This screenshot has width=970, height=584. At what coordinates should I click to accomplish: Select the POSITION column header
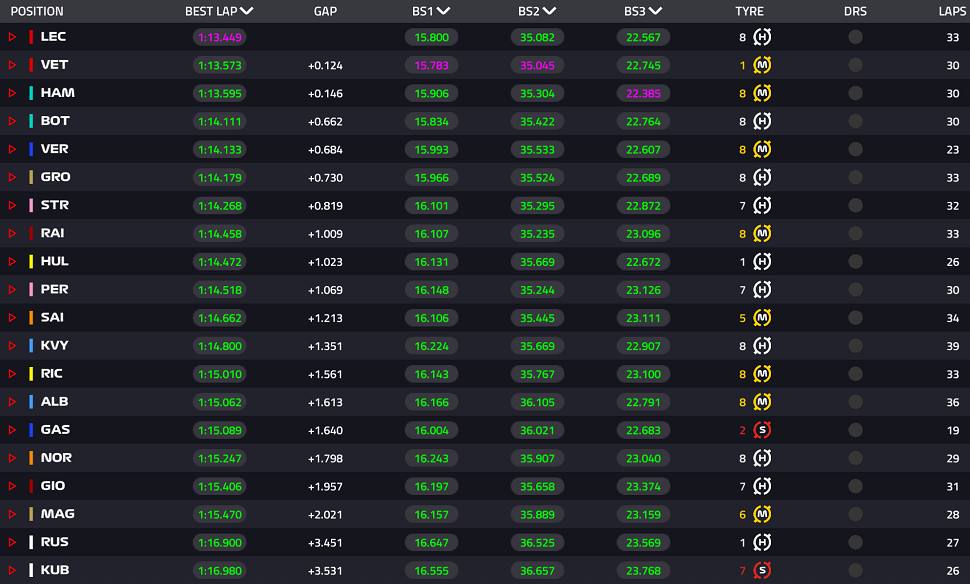click(37, 11)
